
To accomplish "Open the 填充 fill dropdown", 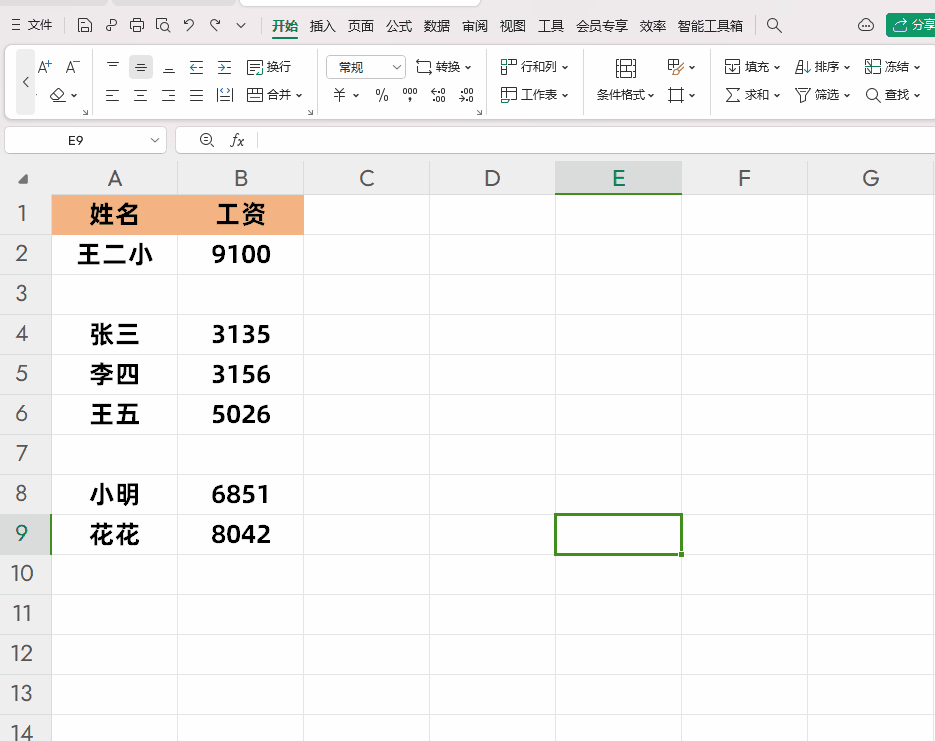I will pyautogui.click(x=752, y=67).
